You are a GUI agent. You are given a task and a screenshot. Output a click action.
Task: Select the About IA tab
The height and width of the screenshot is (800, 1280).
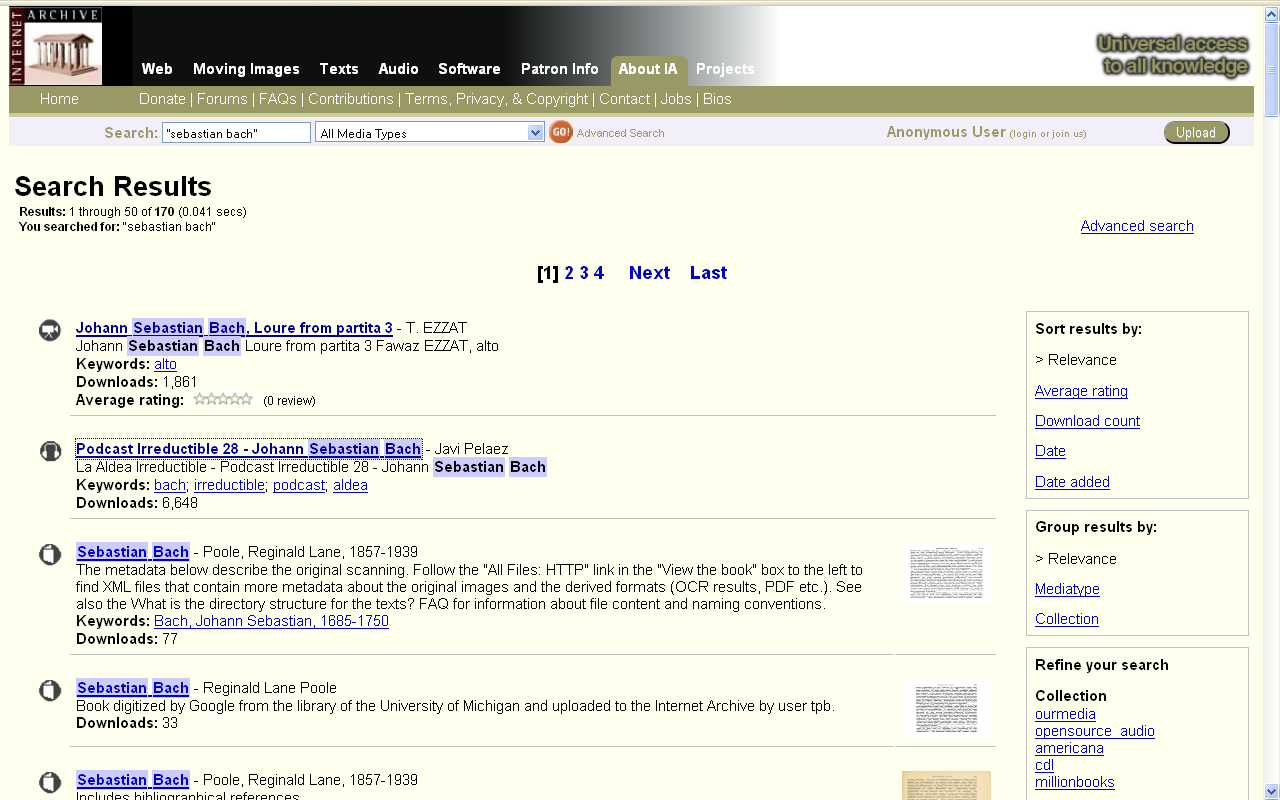(x=648, y=69)
